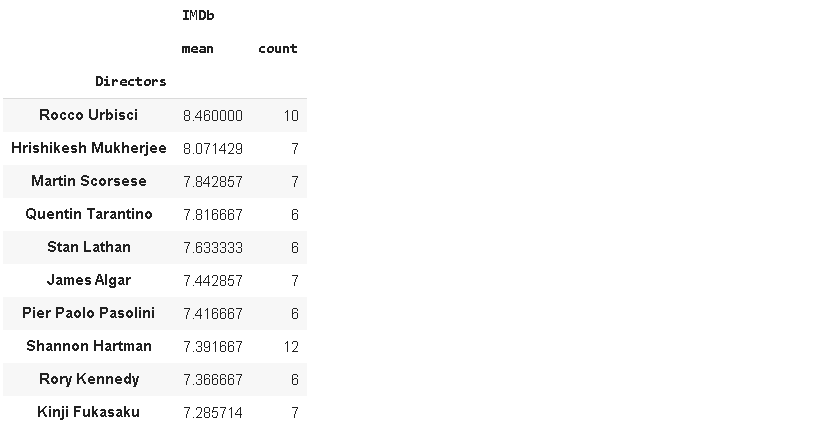This screenshot has width=828, height=432.
Task: Select the count value 10
Action: [x=290, y=116]
